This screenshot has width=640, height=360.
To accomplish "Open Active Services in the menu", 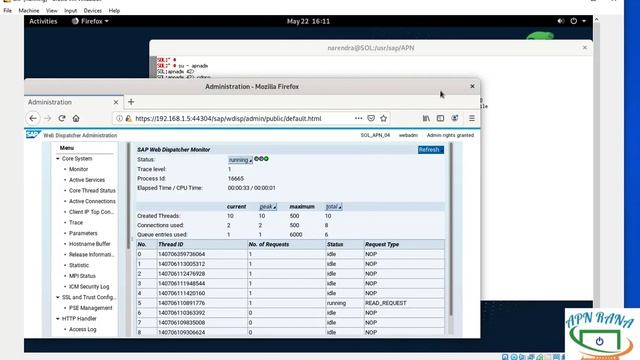I will click(x=87, y=180).
